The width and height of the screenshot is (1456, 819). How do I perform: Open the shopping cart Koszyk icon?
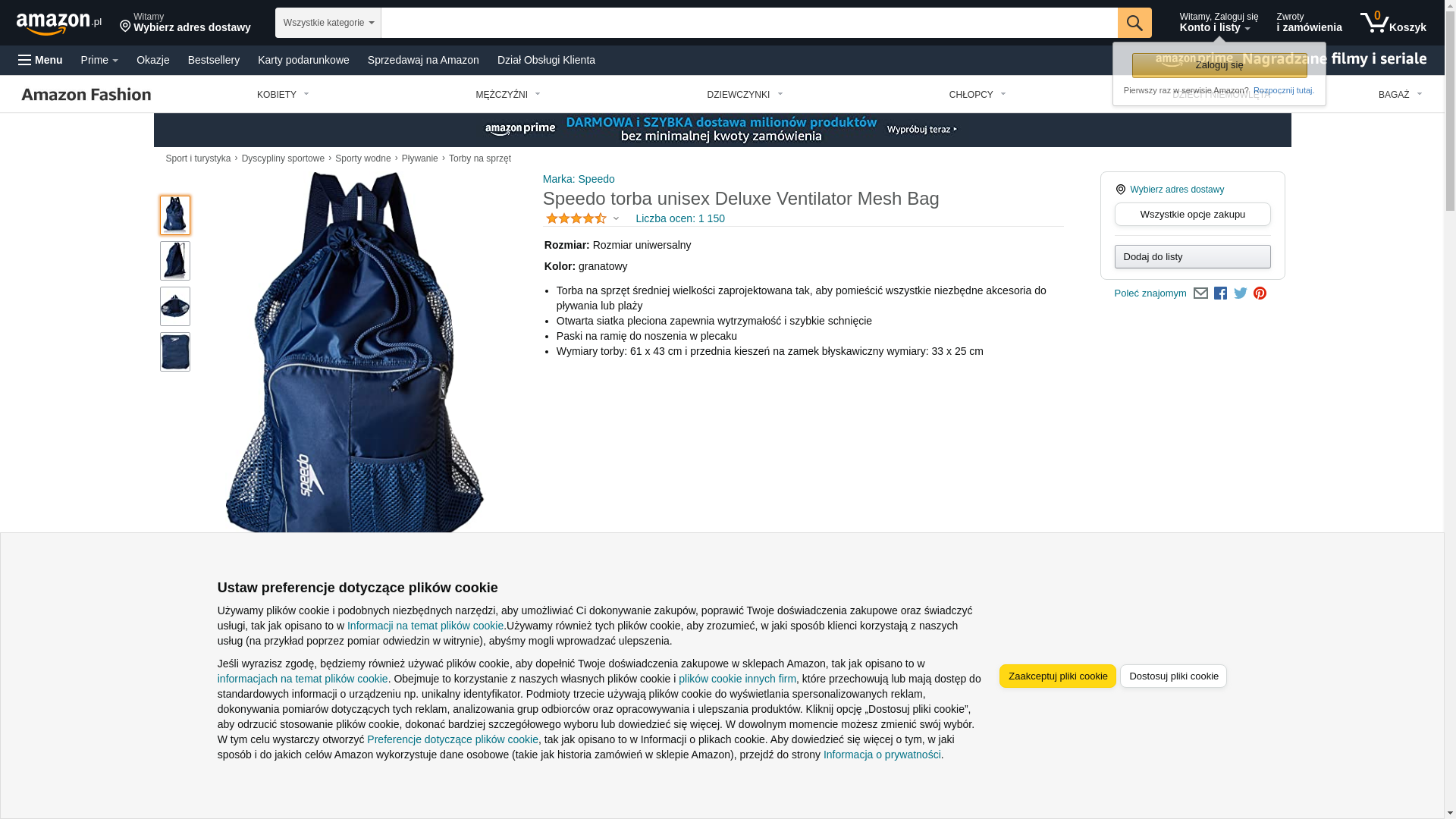[x=1393, y=23]
